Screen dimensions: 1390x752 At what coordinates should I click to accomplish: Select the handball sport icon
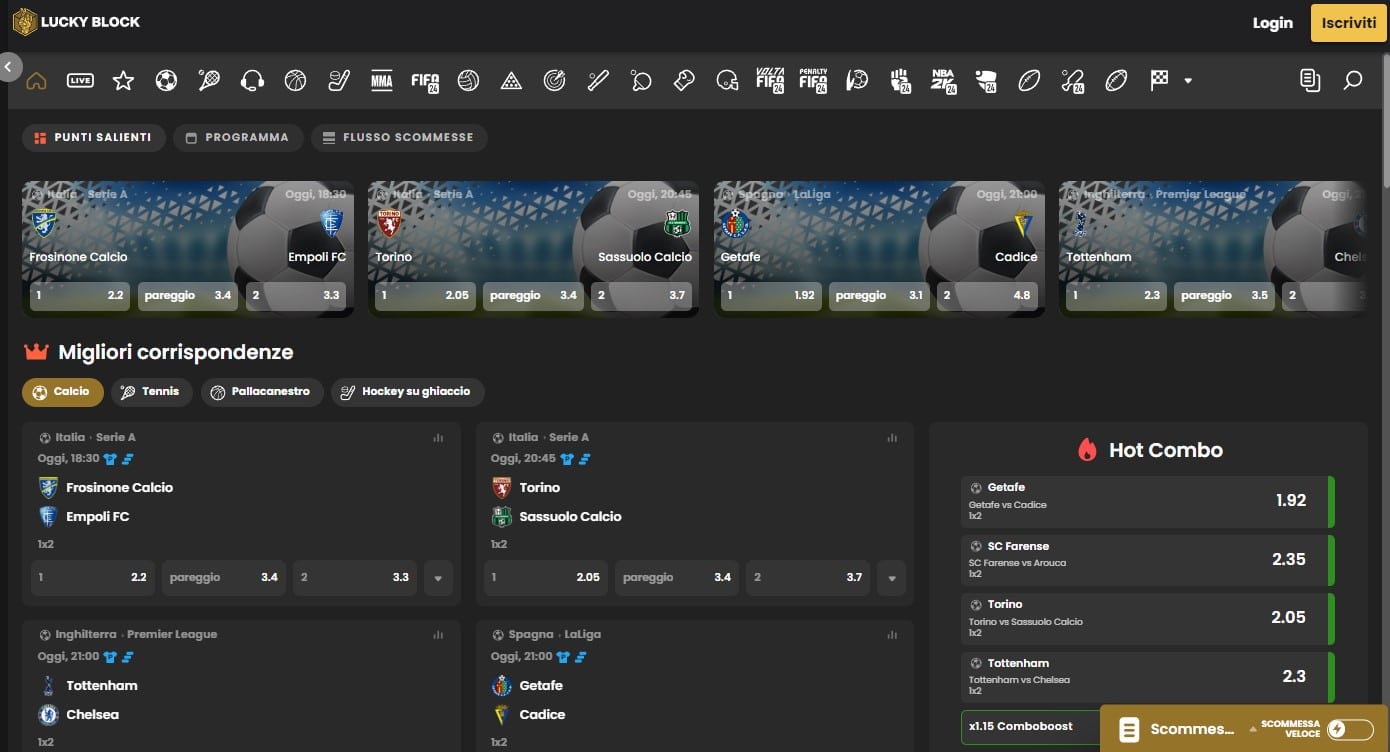(x=857, y=81)
